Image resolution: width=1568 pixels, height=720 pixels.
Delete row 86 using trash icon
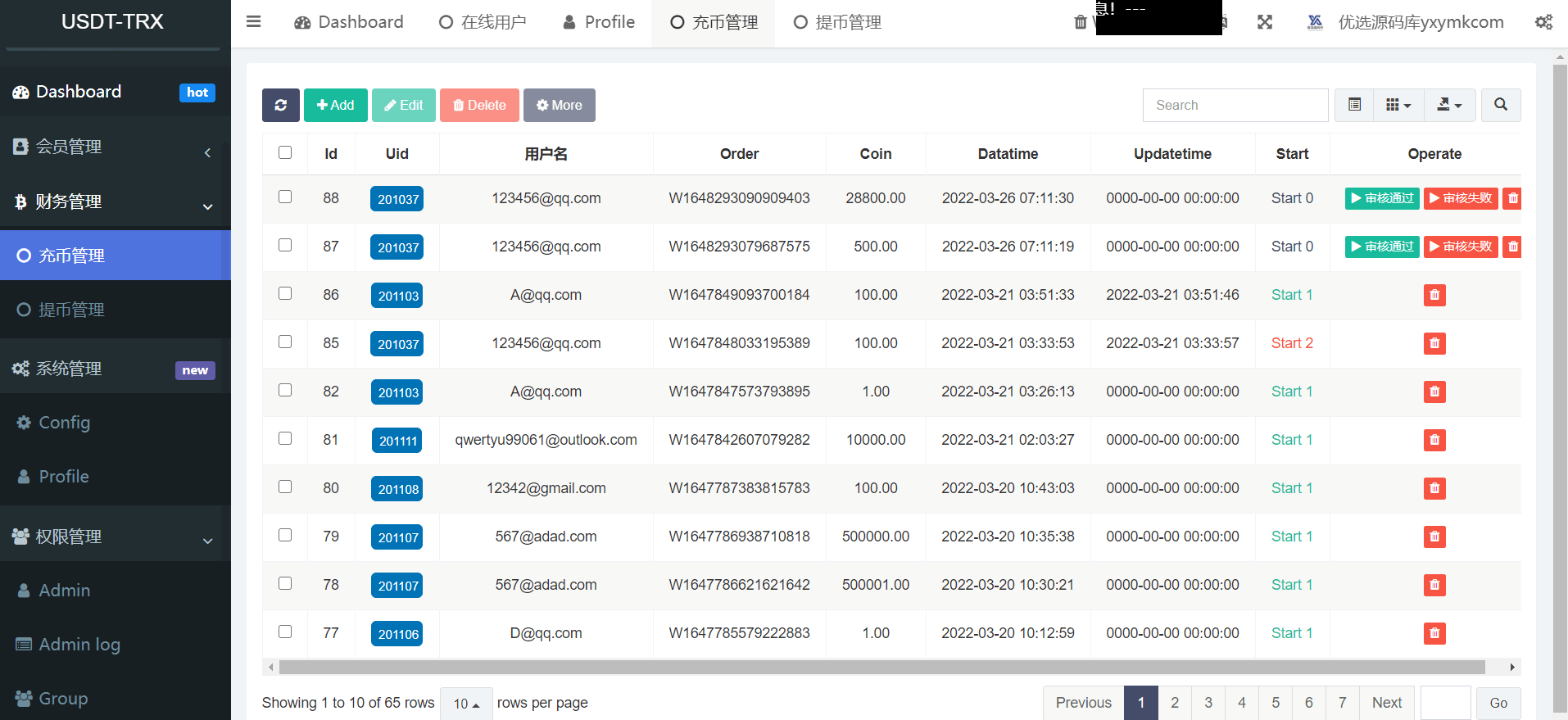pos(1434,295)
